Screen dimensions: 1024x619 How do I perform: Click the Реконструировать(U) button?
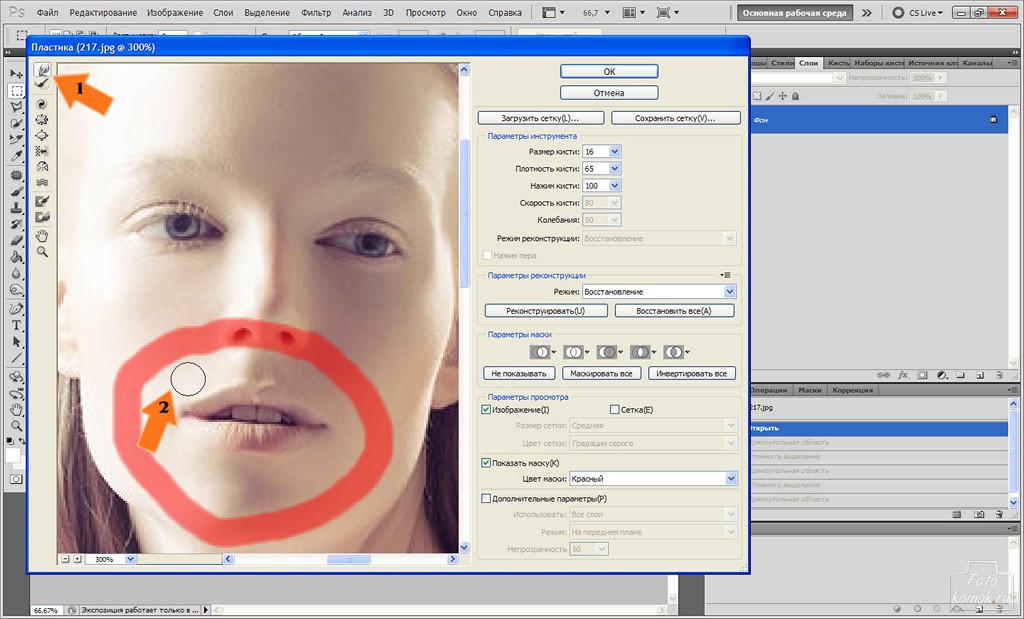pyautogui.click(x=546, y=311)
